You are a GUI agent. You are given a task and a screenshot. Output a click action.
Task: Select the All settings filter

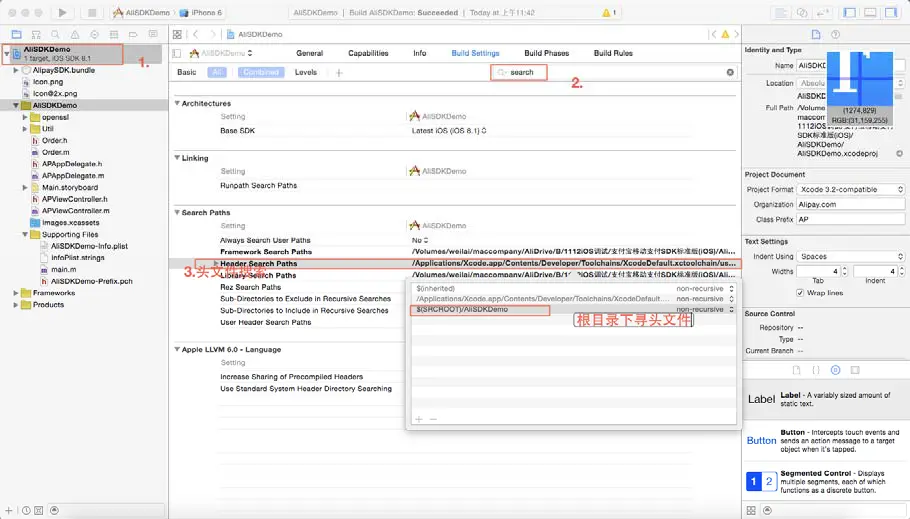[217, 72]
